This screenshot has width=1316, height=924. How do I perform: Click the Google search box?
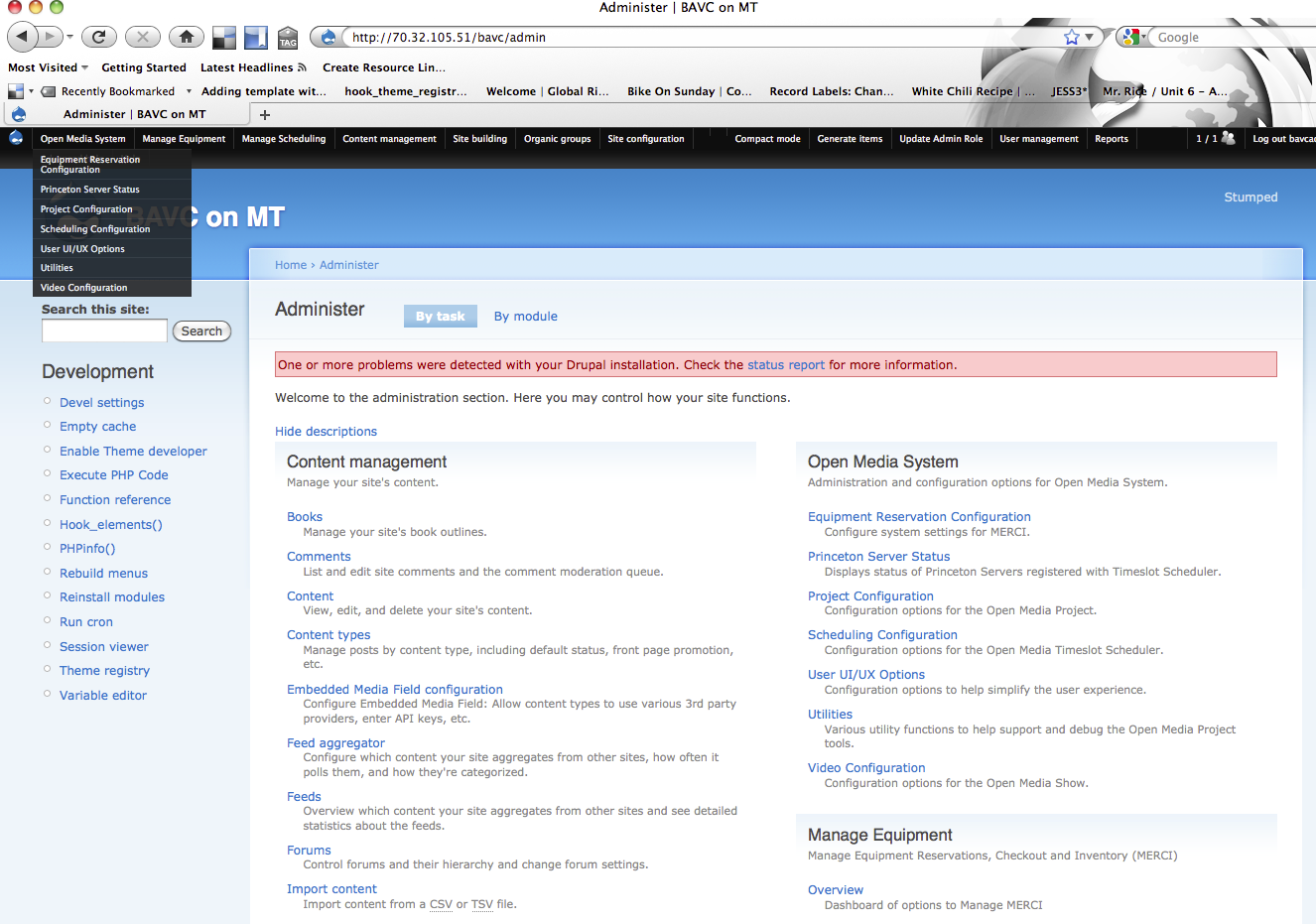1235,37
